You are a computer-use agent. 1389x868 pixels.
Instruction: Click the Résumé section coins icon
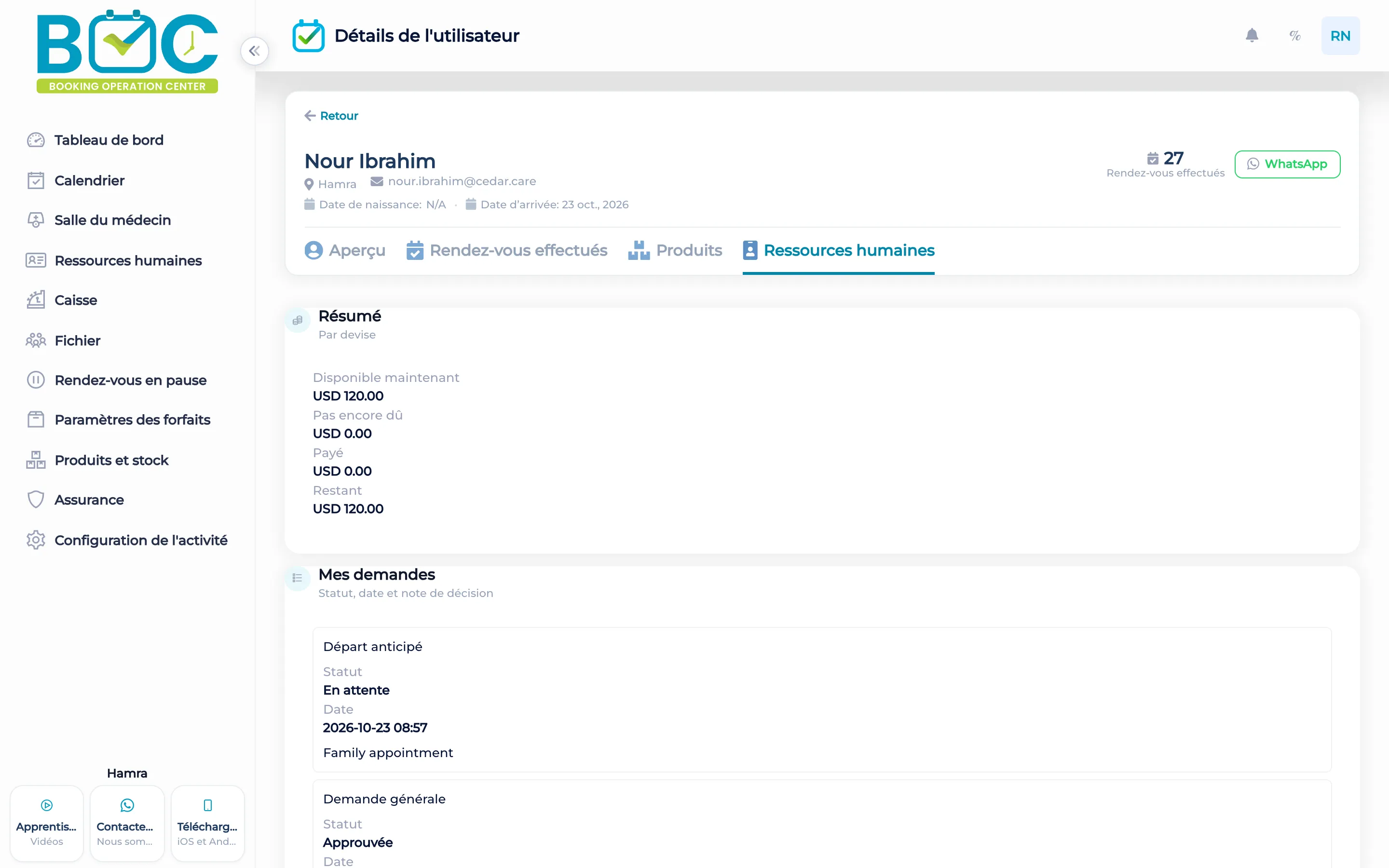coord(297,320)
